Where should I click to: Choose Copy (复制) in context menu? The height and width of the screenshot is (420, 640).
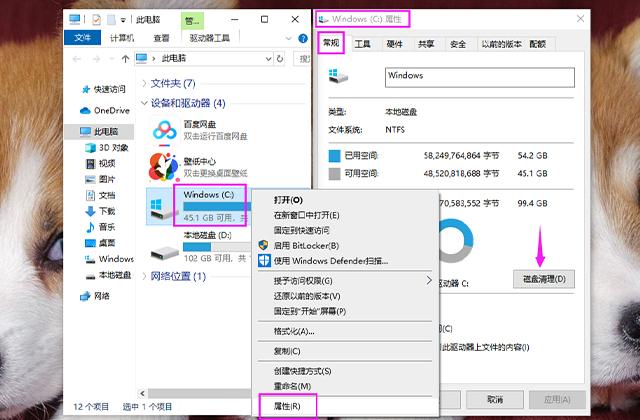[345, 351]
